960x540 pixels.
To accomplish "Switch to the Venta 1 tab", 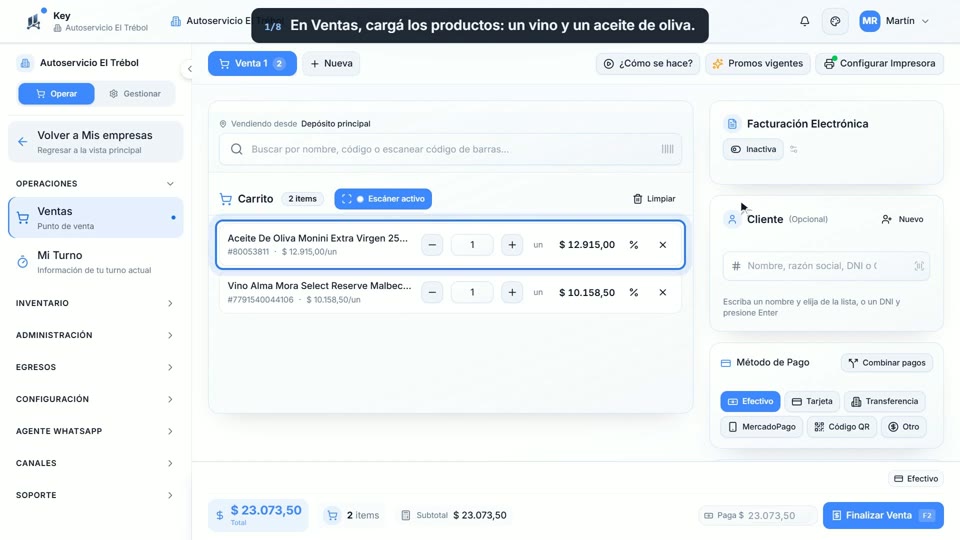I will (252, 63).
